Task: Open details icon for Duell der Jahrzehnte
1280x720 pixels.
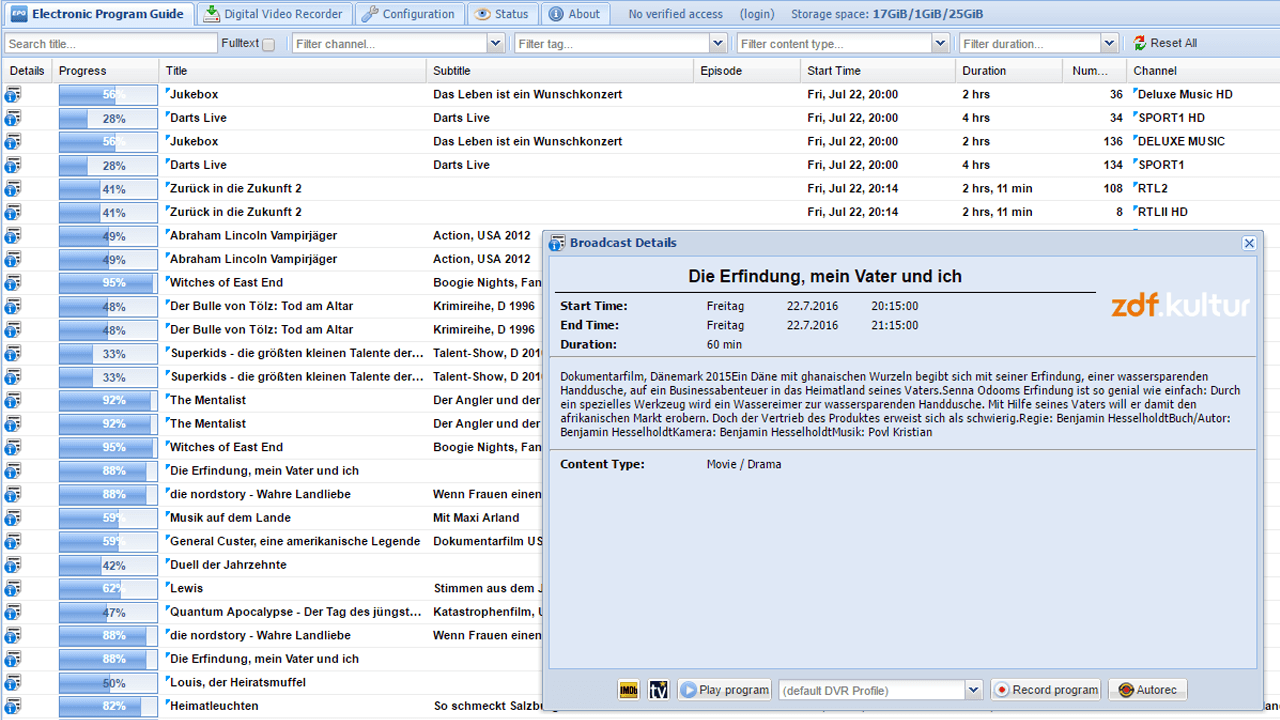Action: coord(13,565)
